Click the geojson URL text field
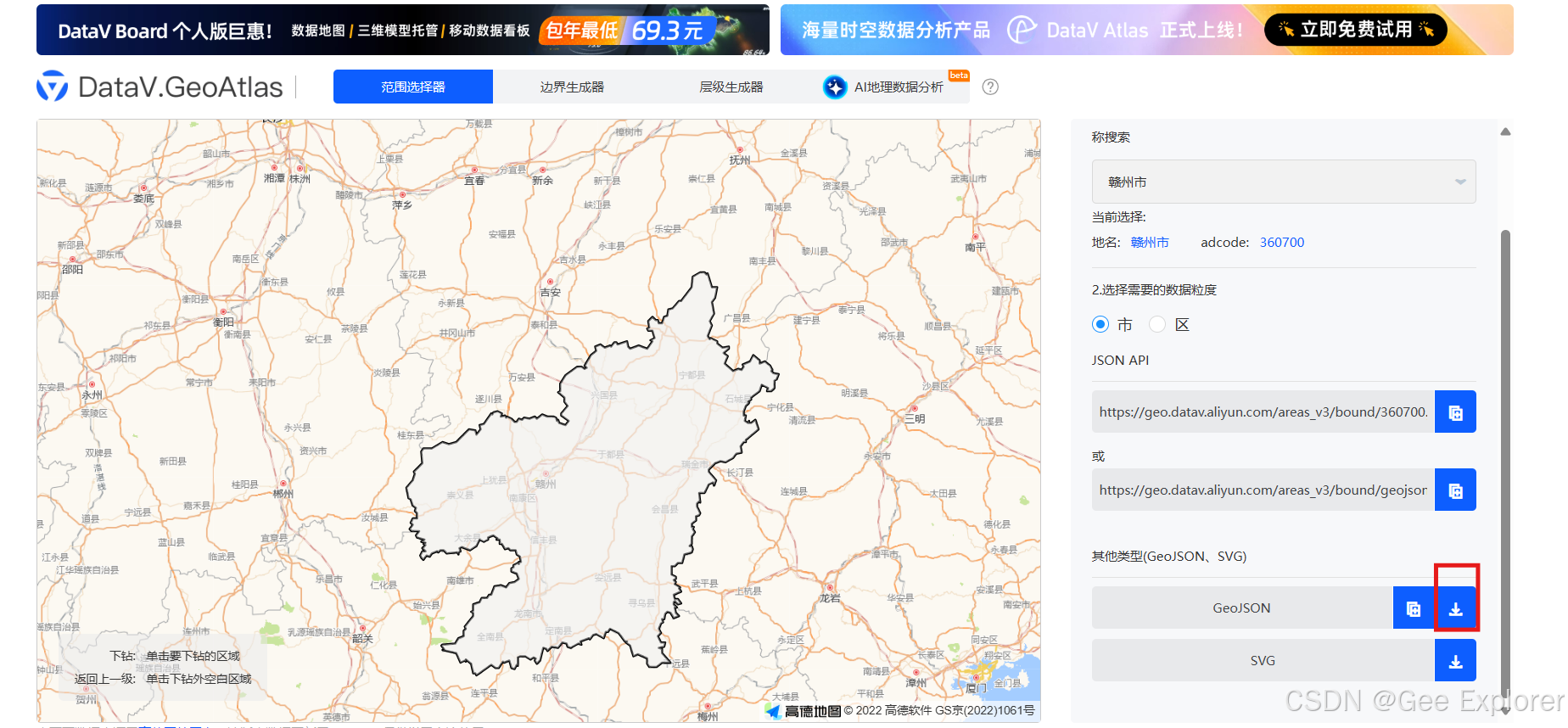The width and height of the screenshot is (1568, 728). pyautogui.click(x=1263, y=490)
